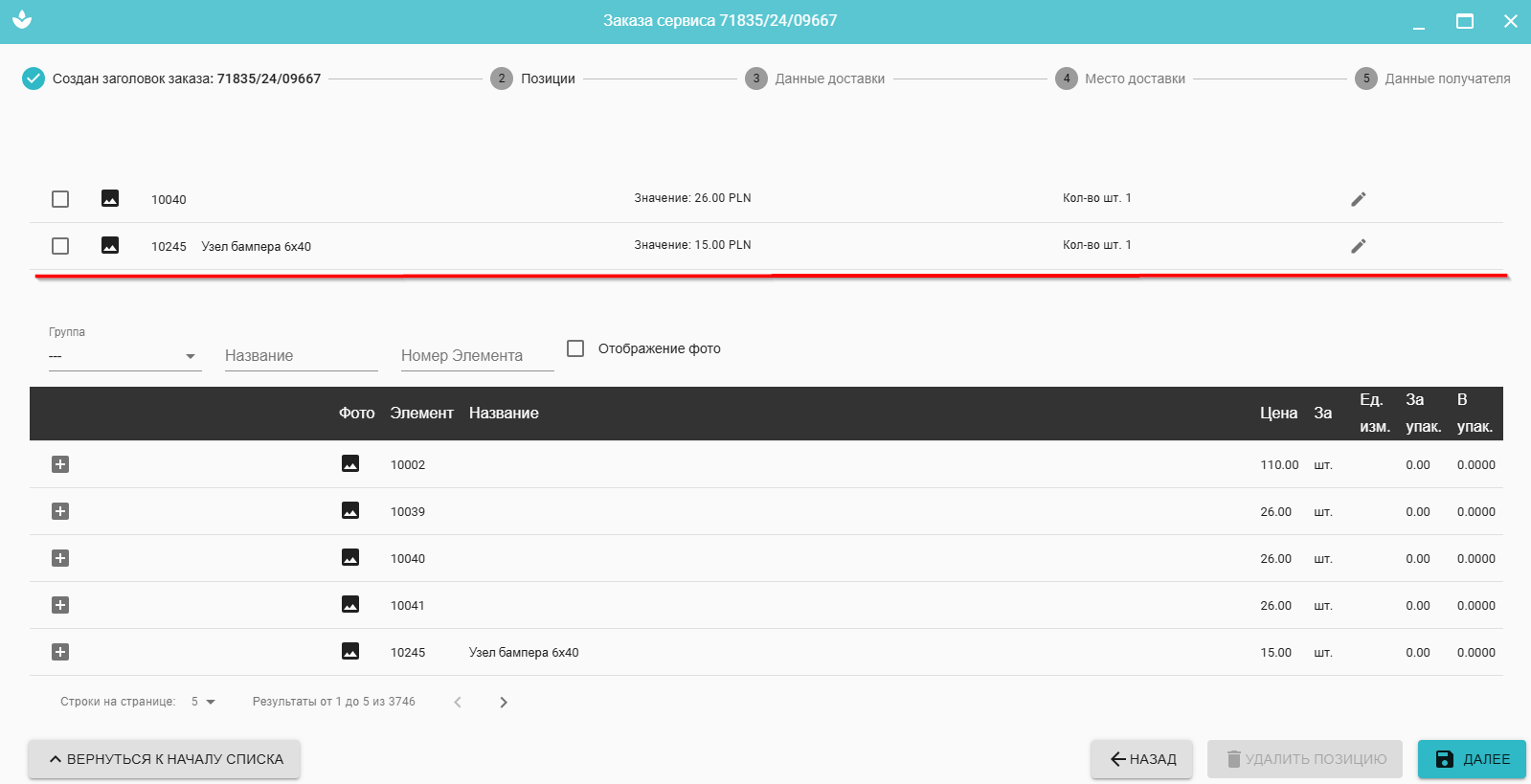Focus the Номер Элемента search field
The width and height of the screenshot is (1531, 784).
click(477, 356)
